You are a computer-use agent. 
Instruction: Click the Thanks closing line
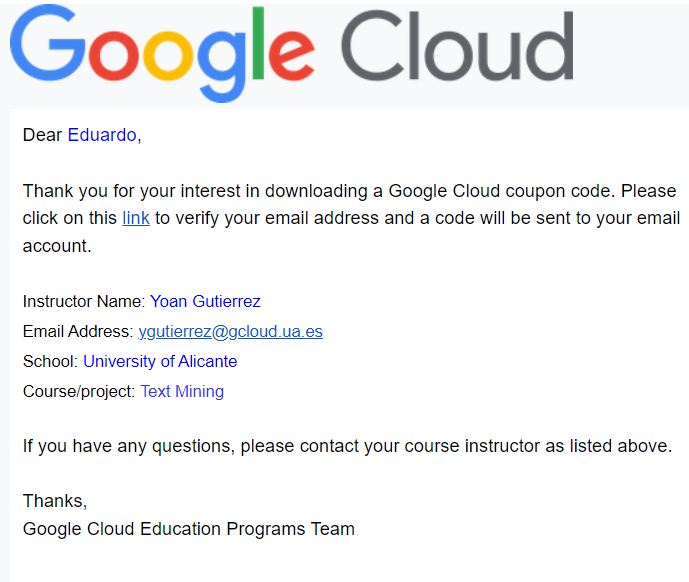point(55,501)
